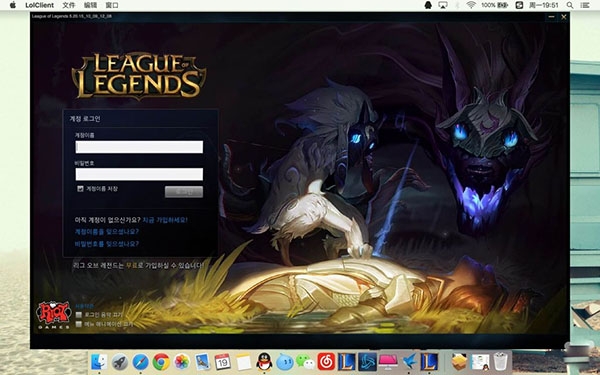Open the 사용약관 link above the checkboxes
This screenshot has width=600, height=375.
[x=84, y=306]
